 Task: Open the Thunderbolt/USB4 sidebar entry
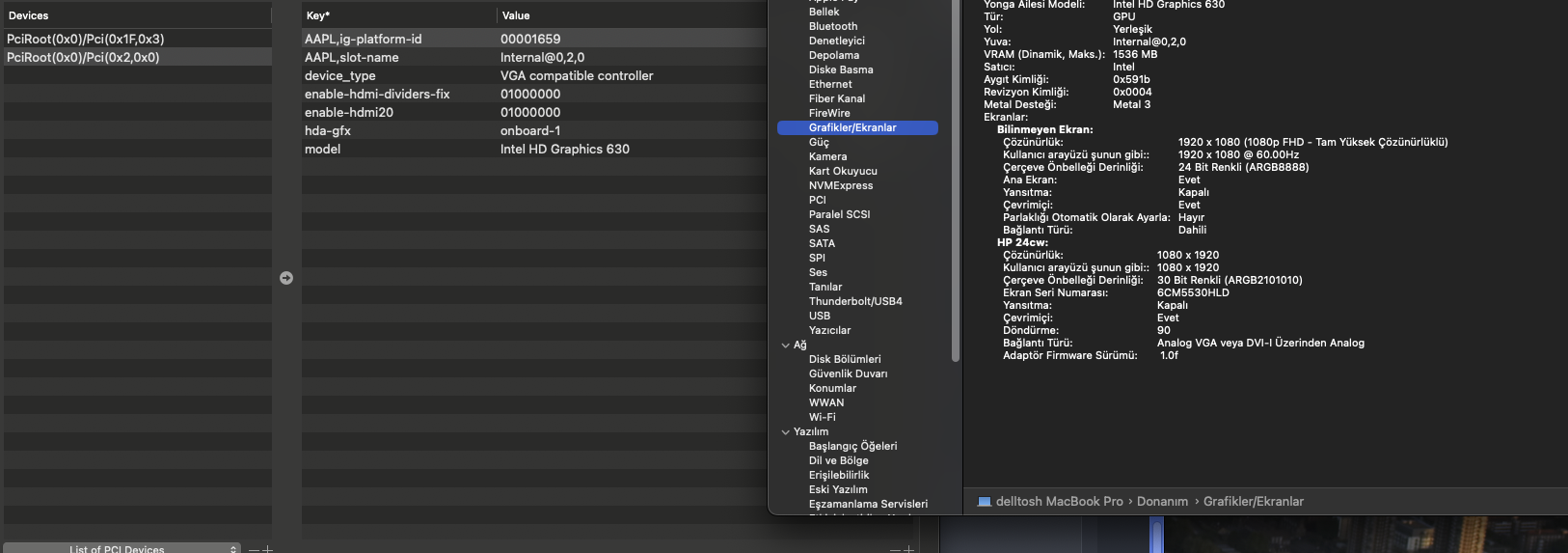pos(855,302)
